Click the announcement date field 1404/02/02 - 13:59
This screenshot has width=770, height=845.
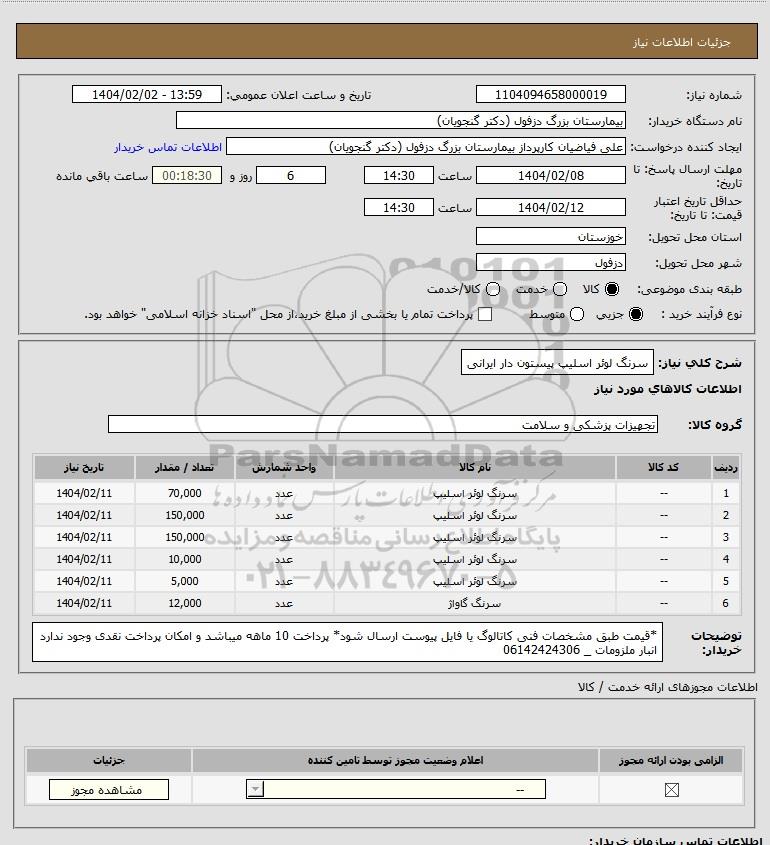147,94
